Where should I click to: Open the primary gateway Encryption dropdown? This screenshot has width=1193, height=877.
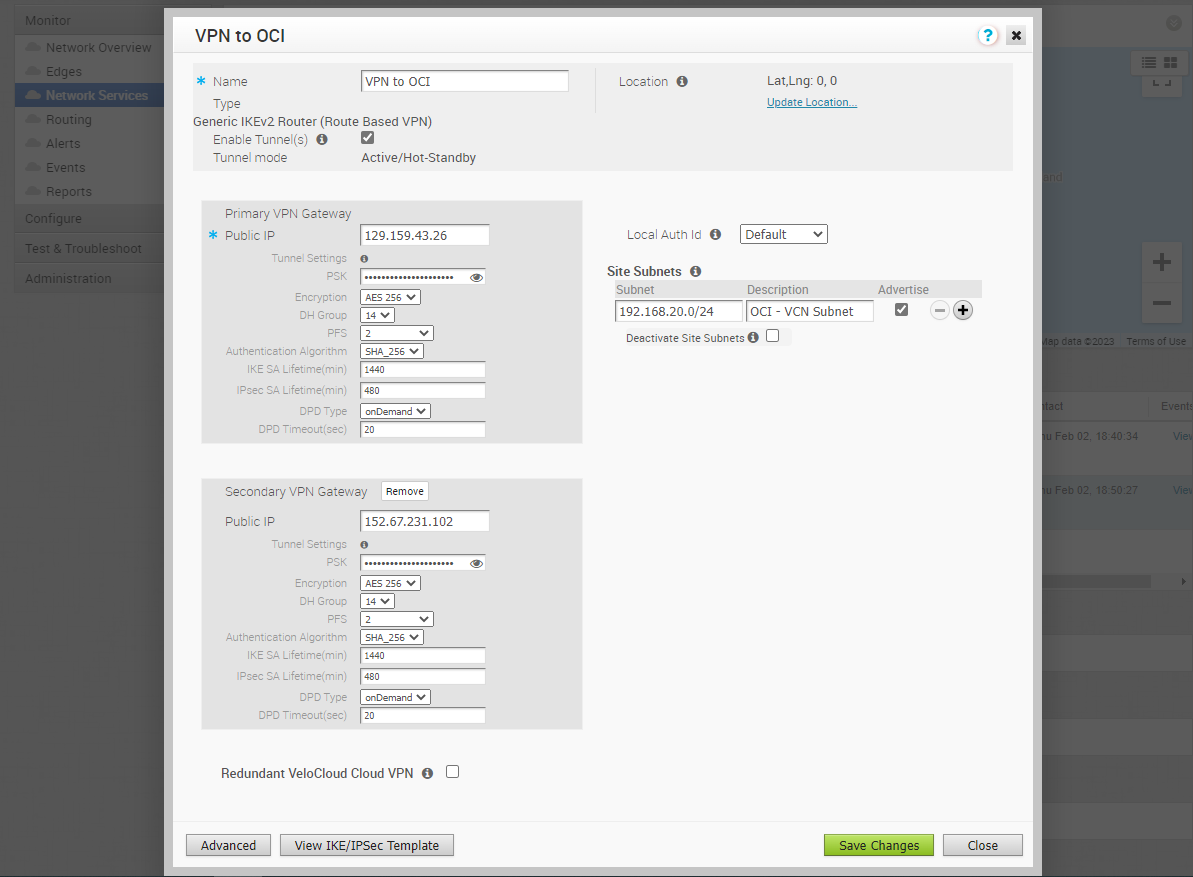tap(390, 297)
